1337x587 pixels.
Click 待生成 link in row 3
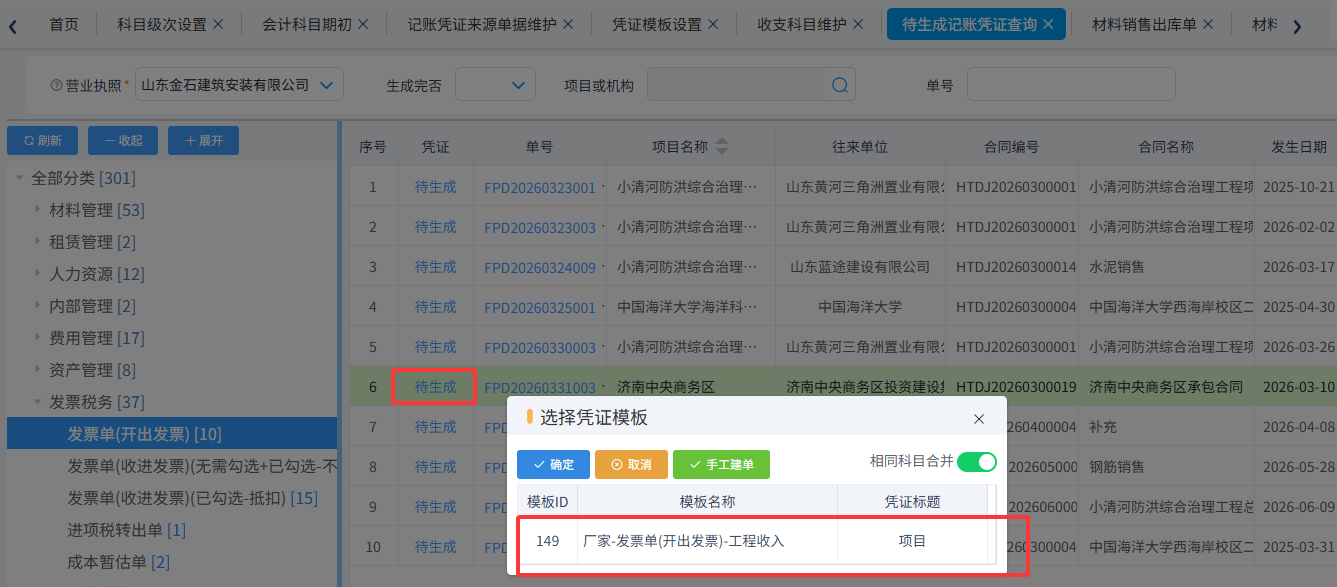click(x=435, y=267)
